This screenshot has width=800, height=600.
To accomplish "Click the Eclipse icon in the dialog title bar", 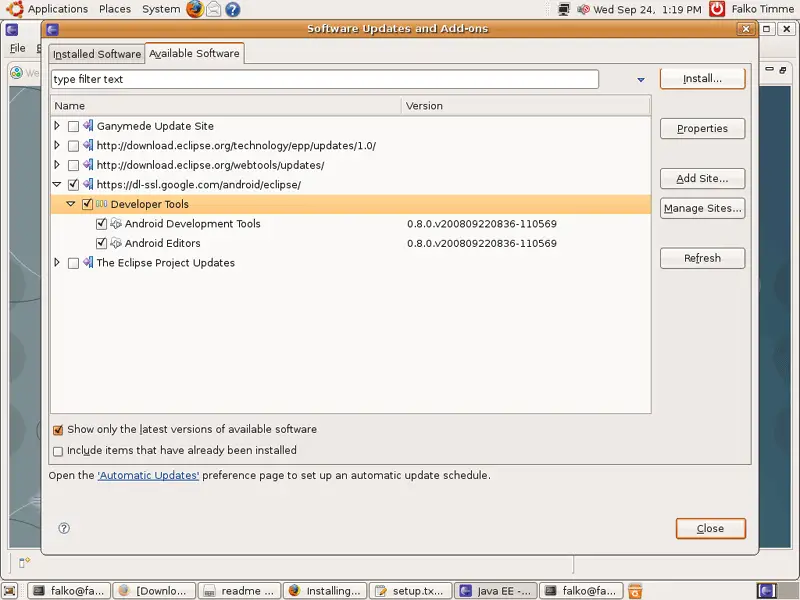I will point(52,29).
